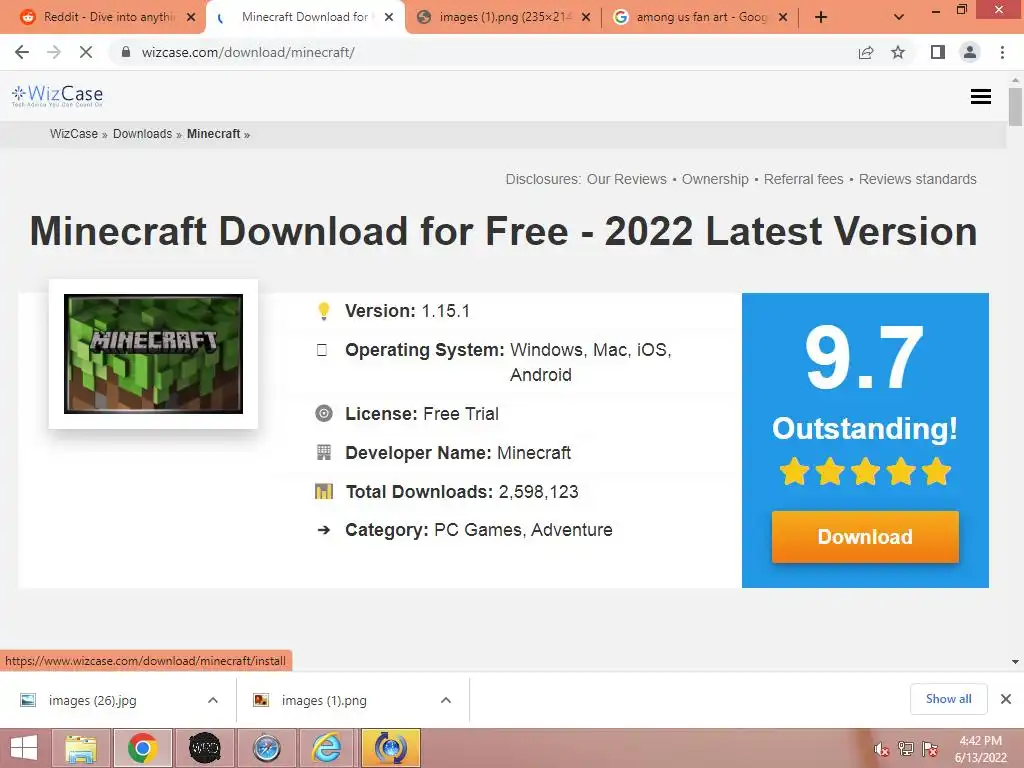Expand images (1).png download options
1024x768 pixels.
(446, 700)
